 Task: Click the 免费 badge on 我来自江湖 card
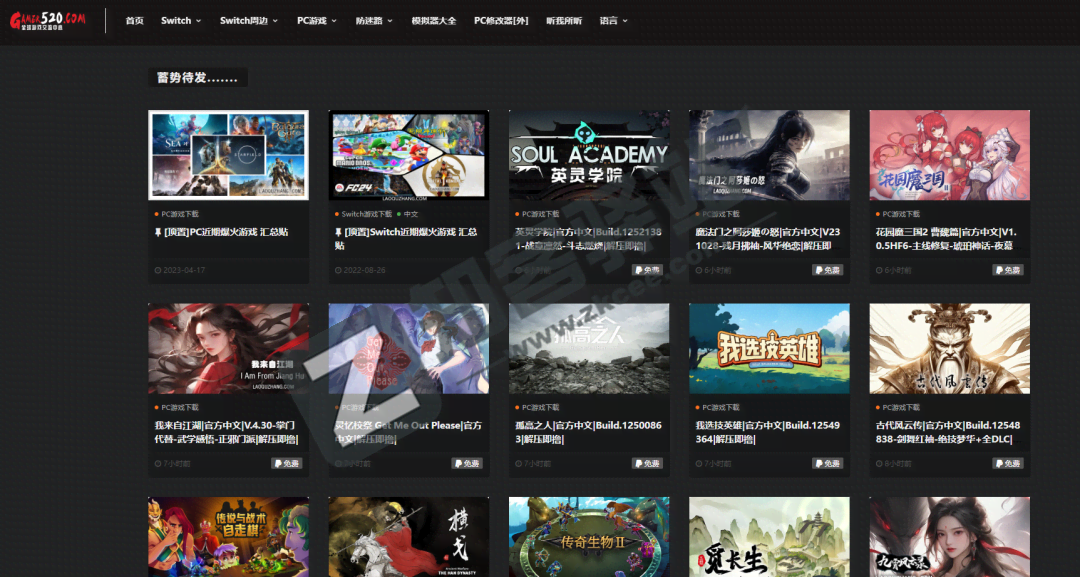click(x=287, y=464)
